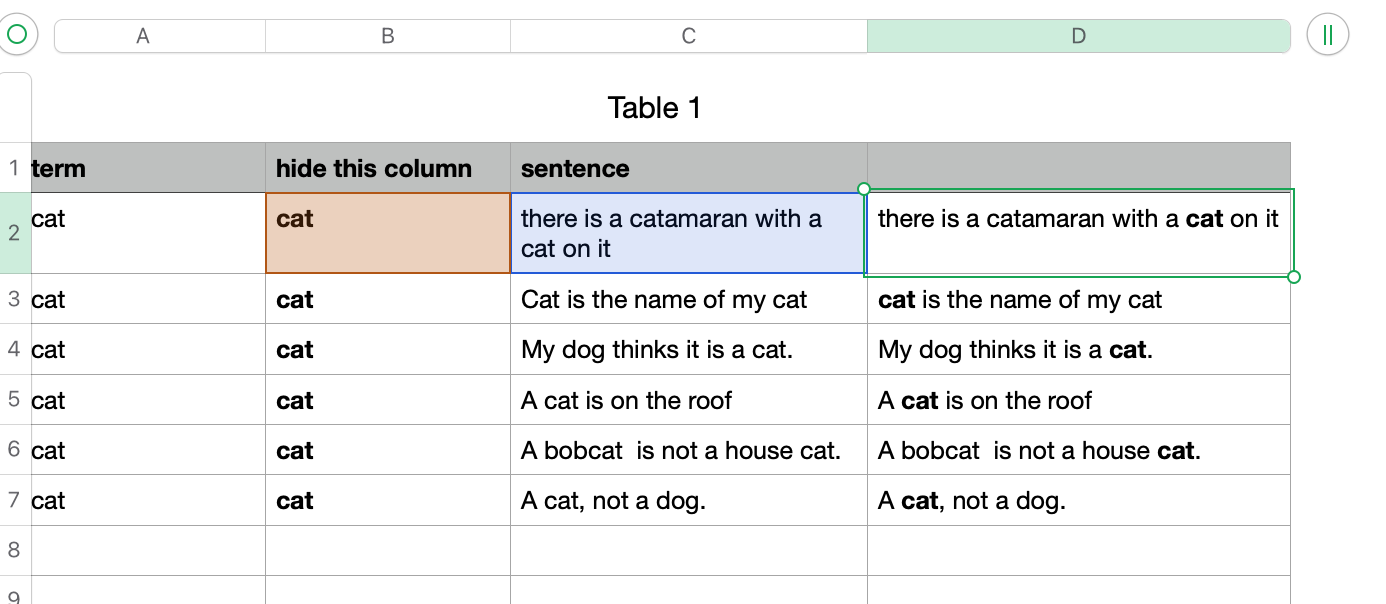Click the "sentence" header cell
The height and width of the screenshot is (604, 1386).
point(688,168)
